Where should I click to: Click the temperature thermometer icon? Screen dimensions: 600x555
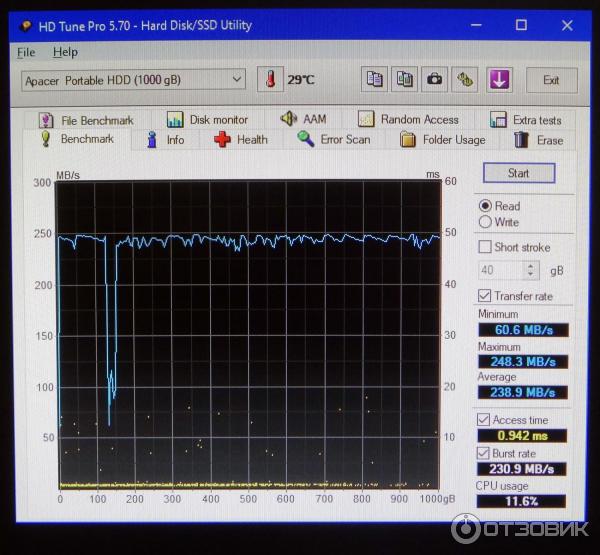(x=270, y=79)
